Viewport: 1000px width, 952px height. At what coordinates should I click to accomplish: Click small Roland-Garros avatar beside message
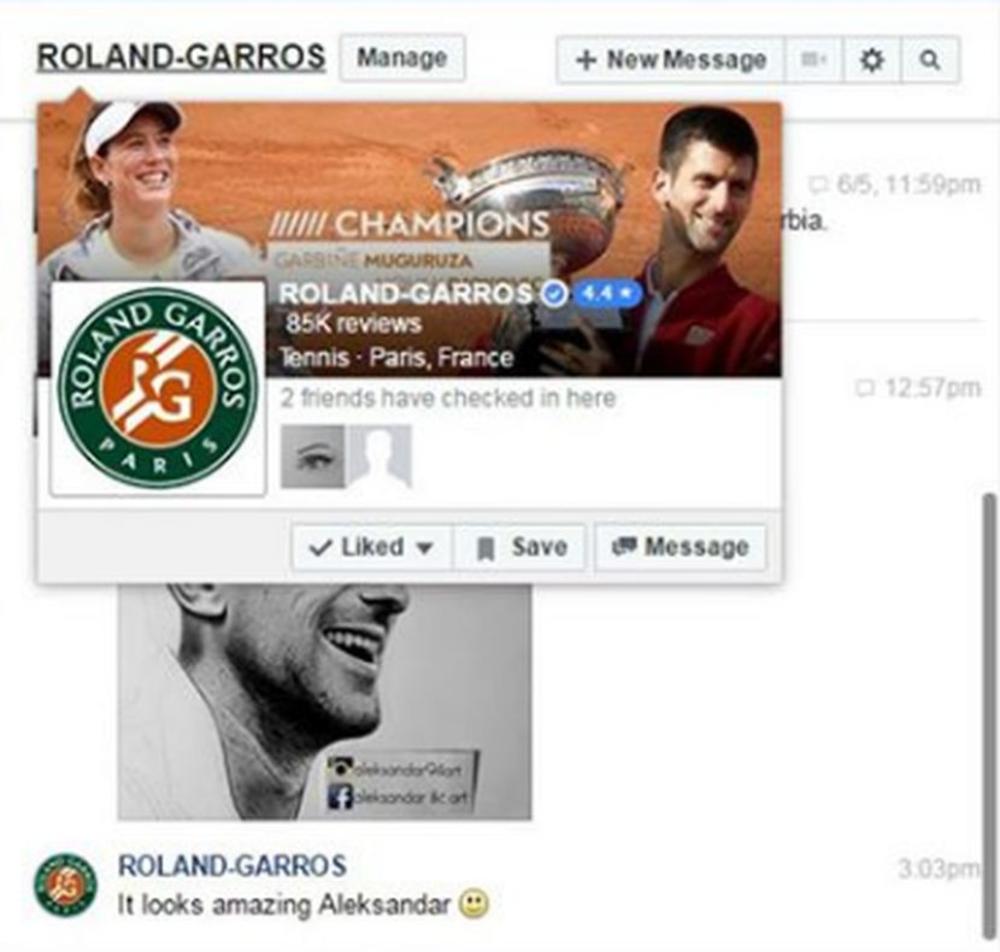click(65, 884)
